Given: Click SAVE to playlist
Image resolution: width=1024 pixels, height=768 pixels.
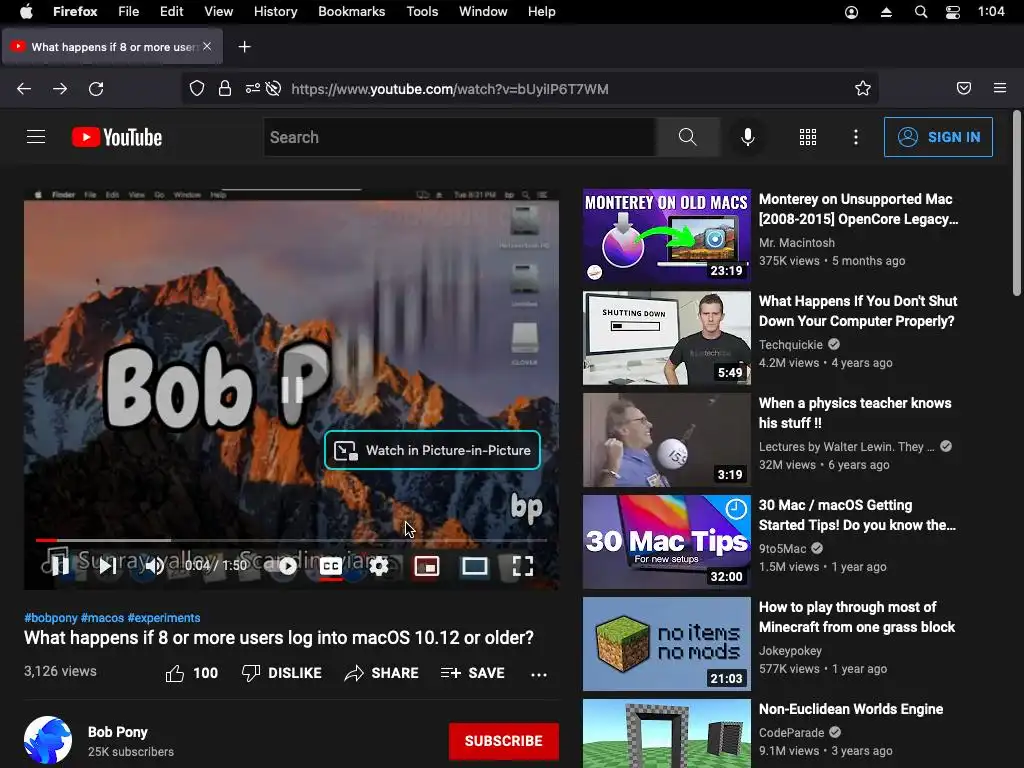Looking at the screenshot, I should (473, 673).
